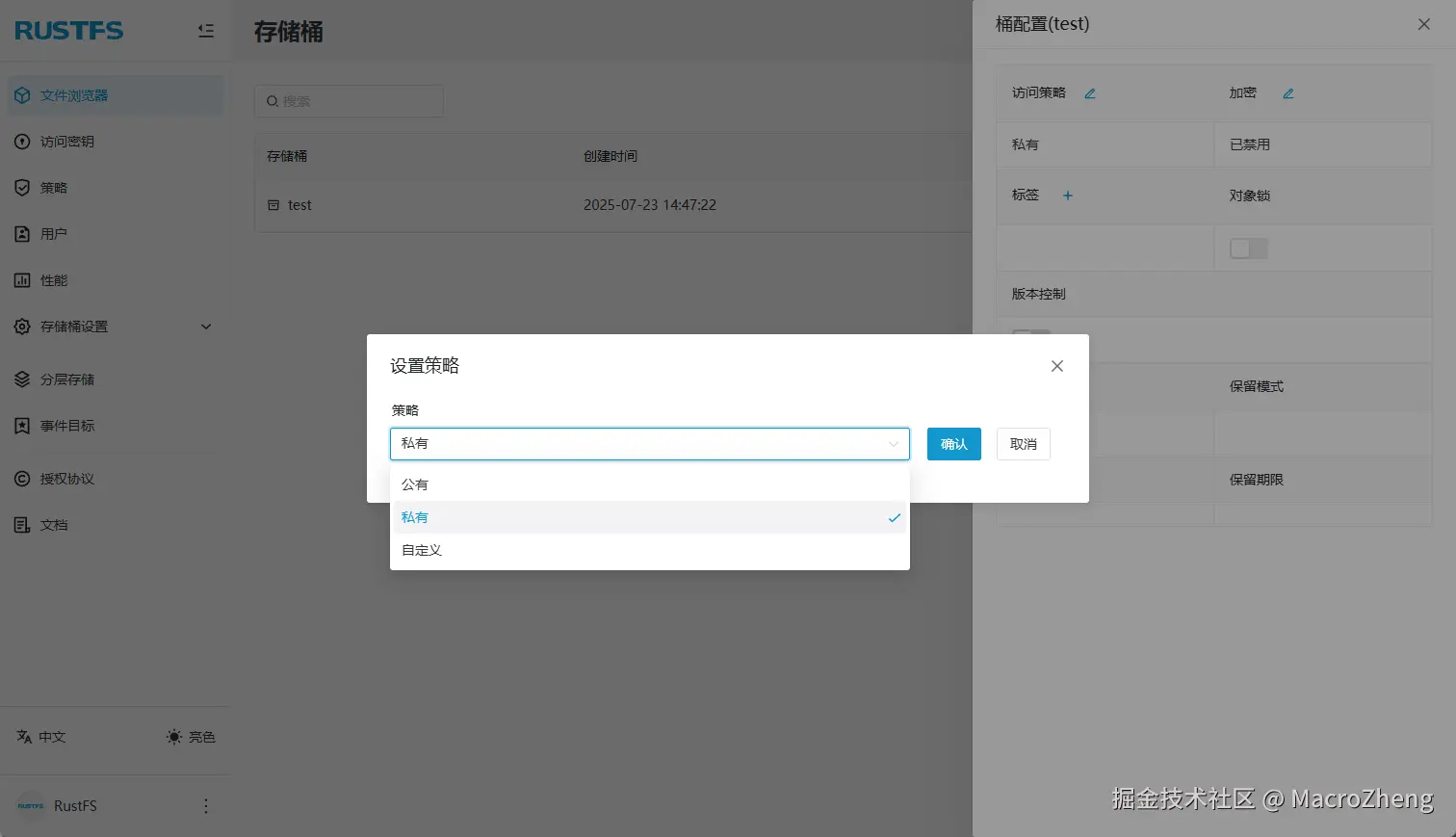
Task: Click the 创建时间 column header
Action: point(611,156)
